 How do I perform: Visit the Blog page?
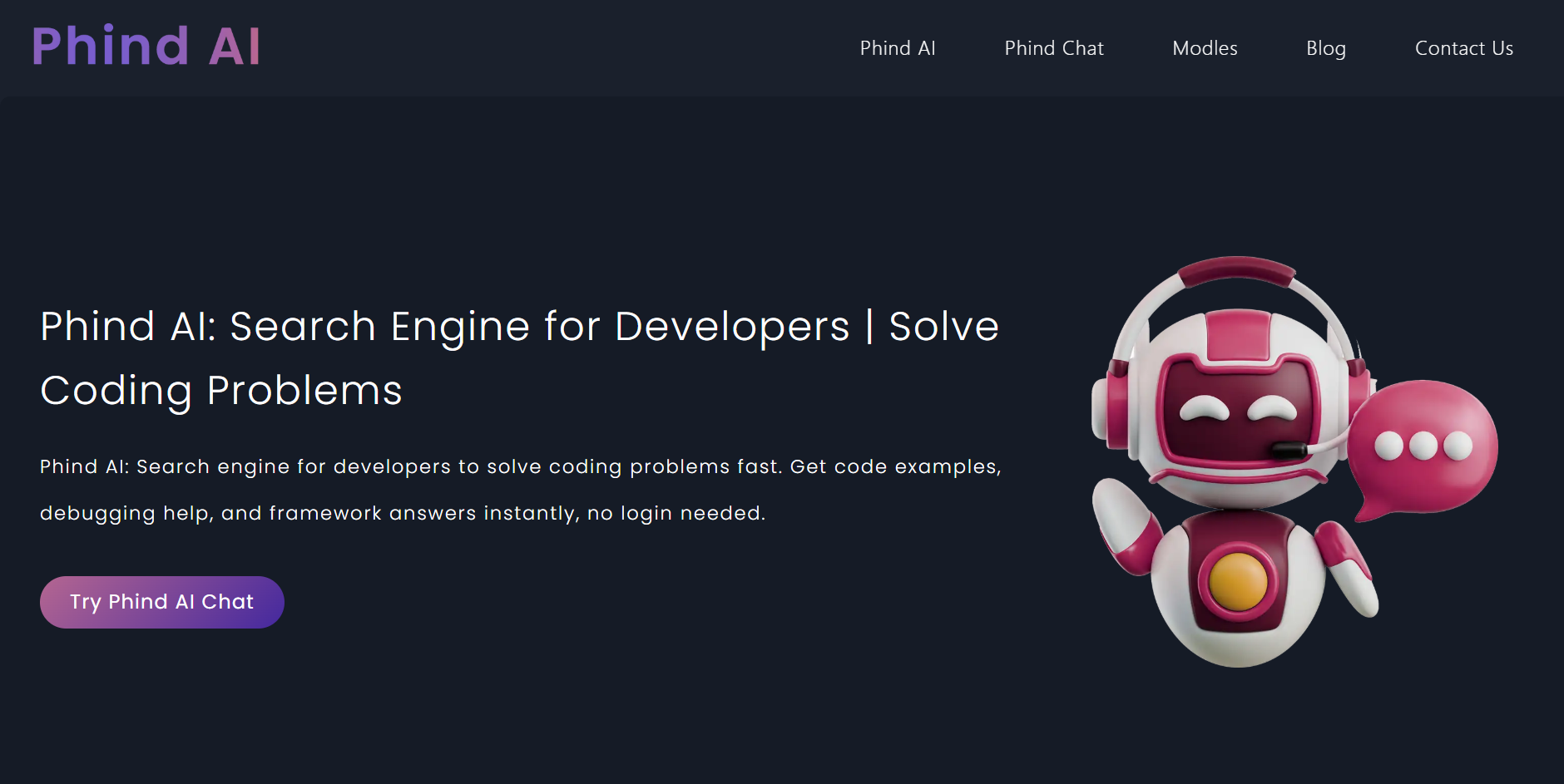tap(1326, 48)
